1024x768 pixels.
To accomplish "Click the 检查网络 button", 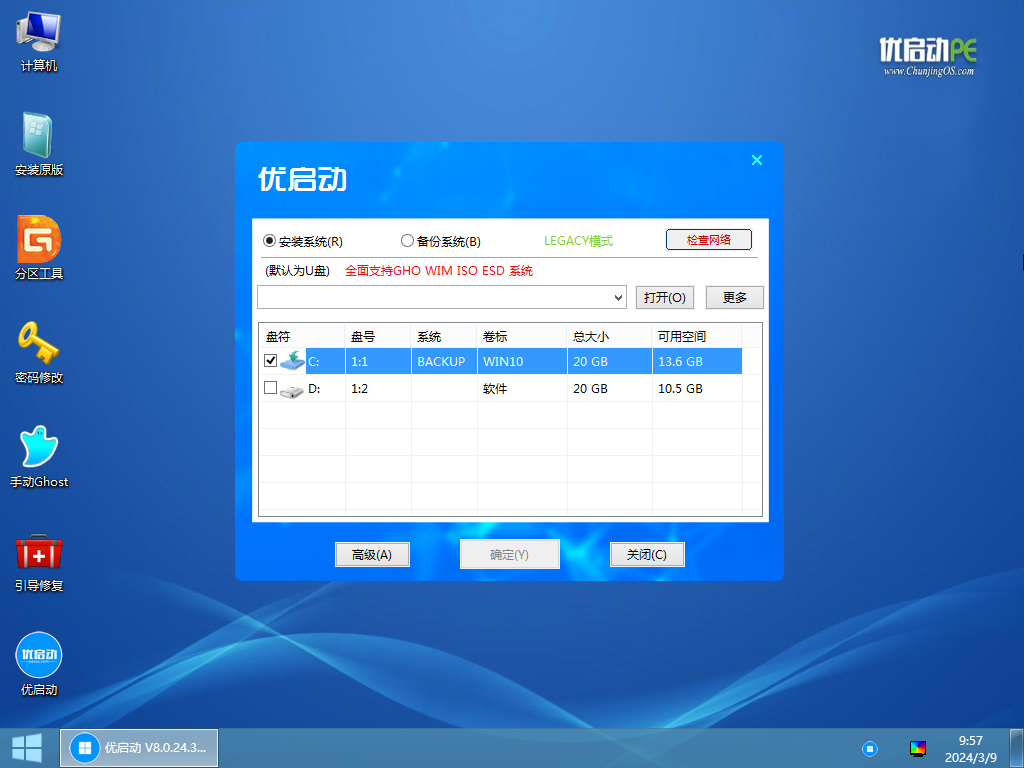I will tap(709, 240).
